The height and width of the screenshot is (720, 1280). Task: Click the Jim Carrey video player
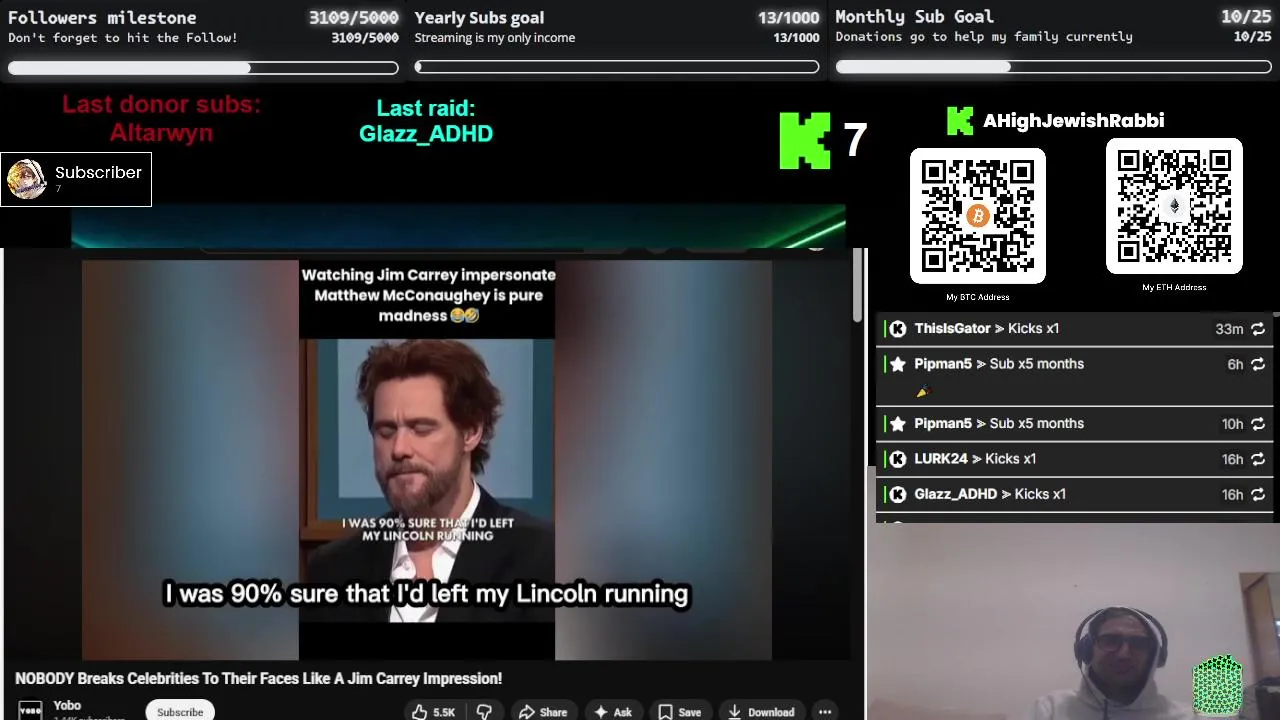tap(427, 460)
